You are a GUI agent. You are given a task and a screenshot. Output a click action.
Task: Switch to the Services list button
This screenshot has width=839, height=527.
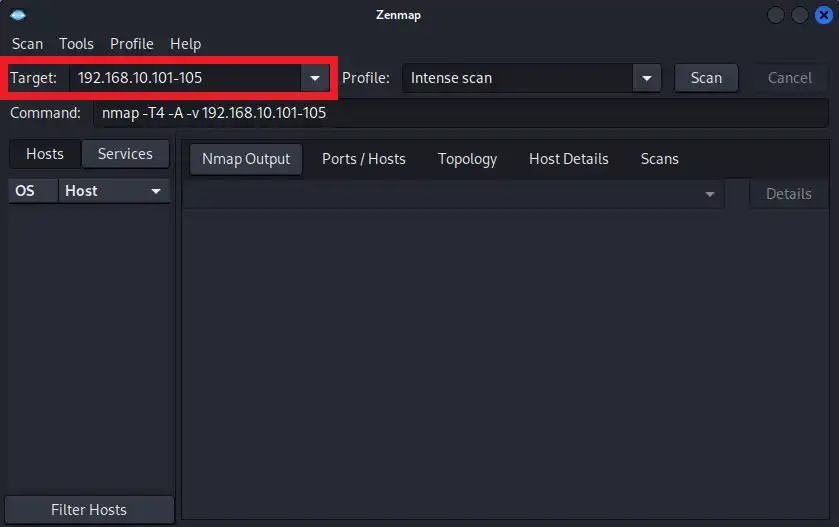coord(125,154)
